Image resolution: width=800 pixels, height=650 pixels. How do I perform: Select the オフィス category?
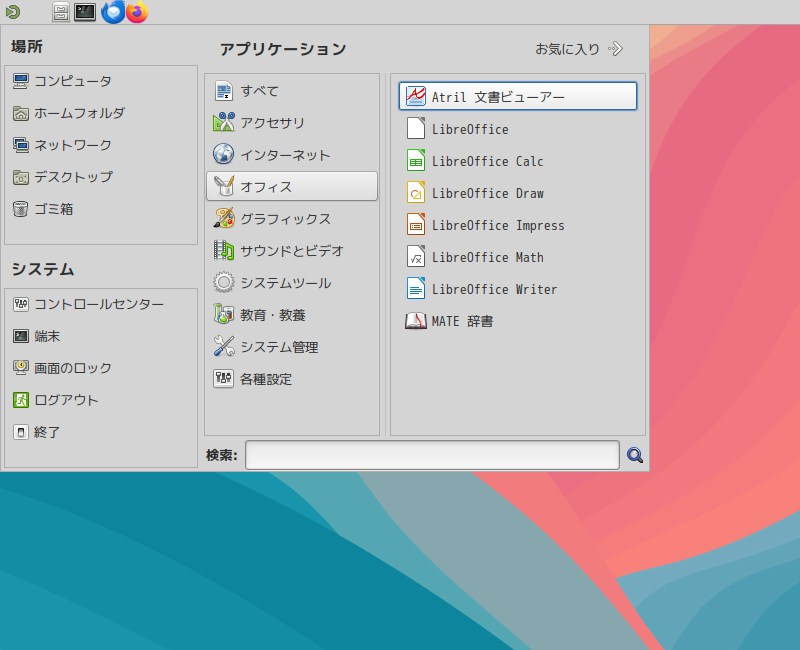coord(292,186)
